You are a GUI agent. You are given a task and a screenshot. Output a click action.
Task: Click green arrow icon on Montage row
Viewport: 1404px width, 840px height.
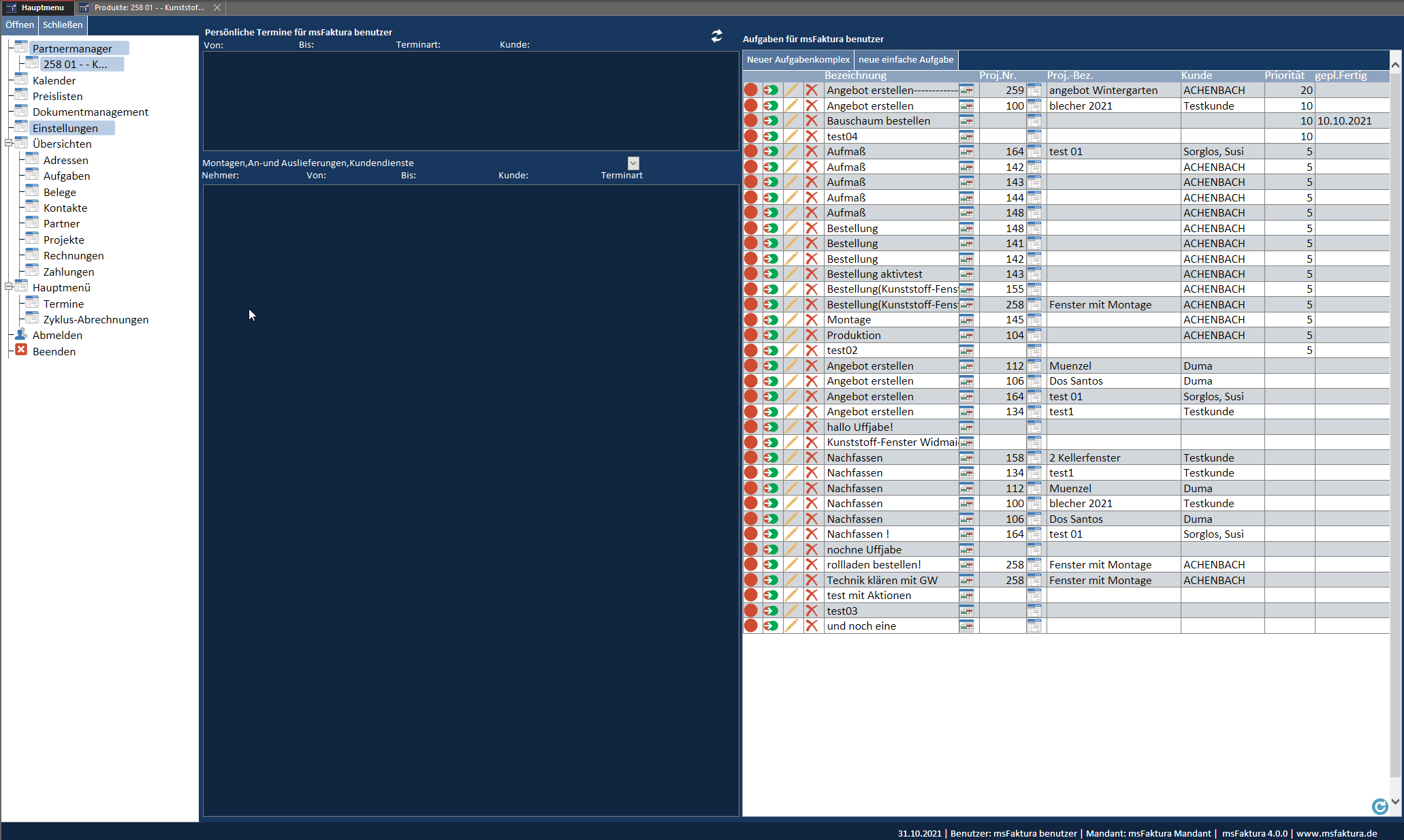771,320
